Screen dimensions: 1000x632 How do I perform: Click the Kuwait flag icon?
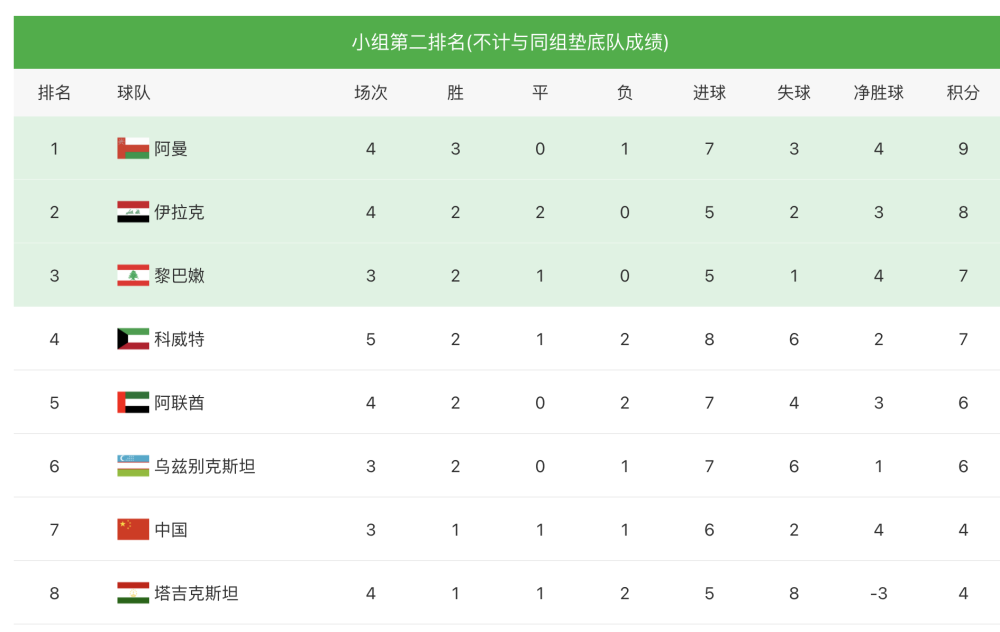pyautogui.click(x=133, y=339)
